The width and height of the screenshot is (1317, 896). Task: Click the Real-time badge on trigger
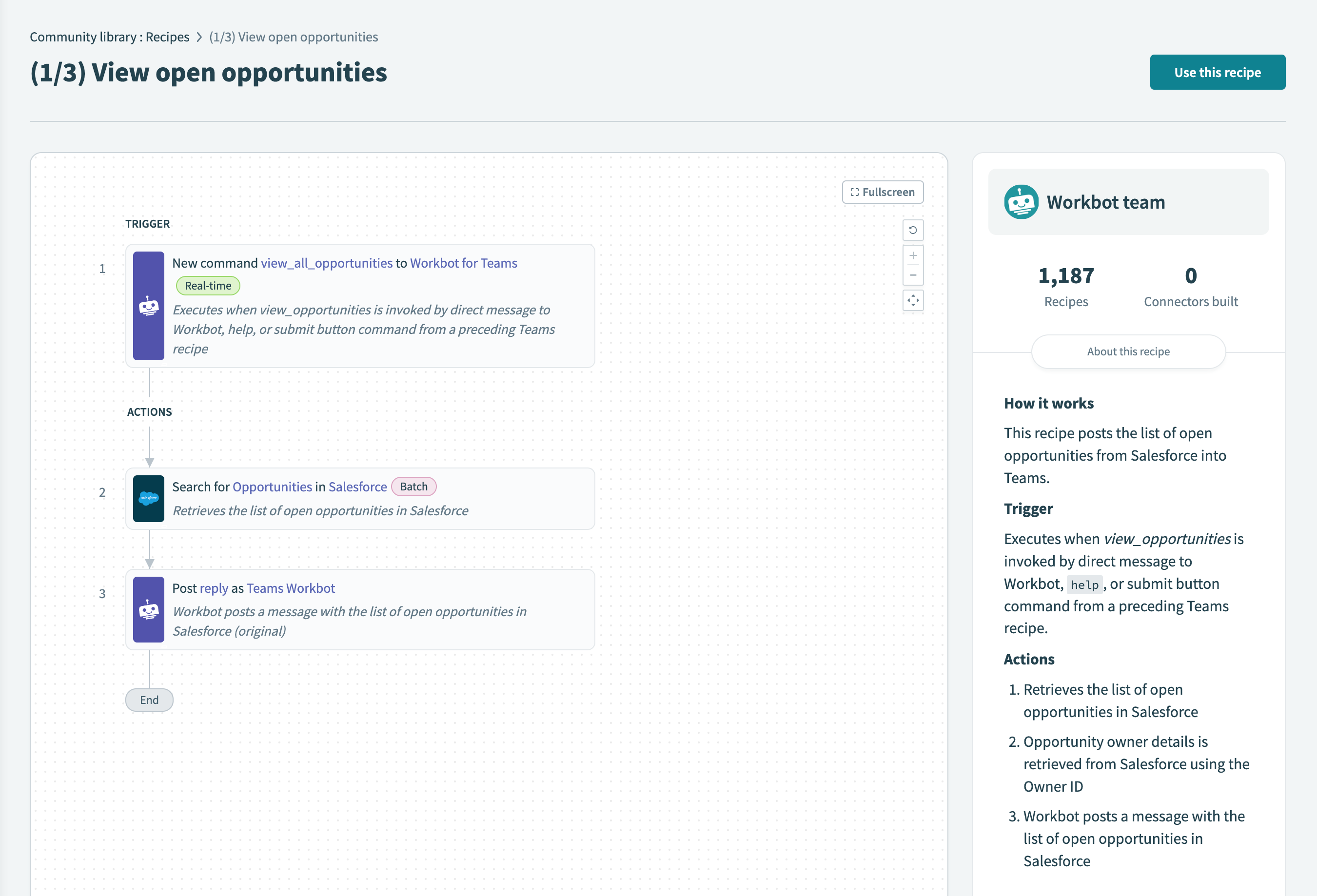click(208, 286)
